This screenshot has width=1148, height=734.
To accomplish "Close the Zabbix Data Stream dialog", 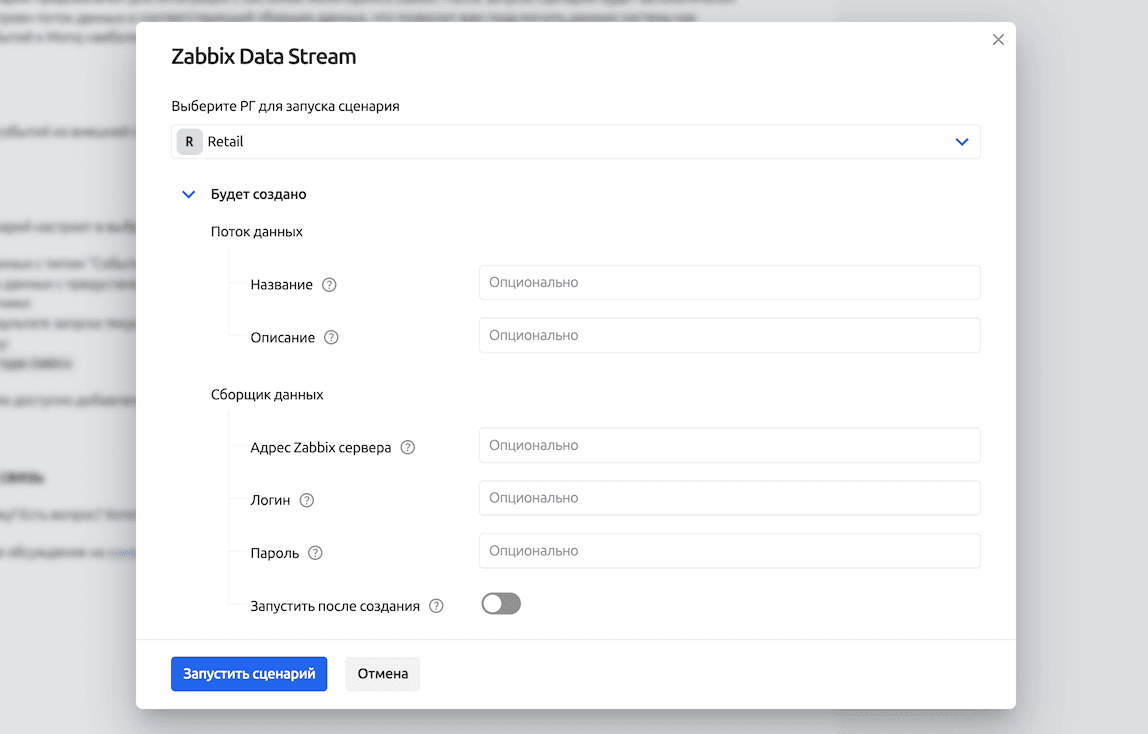I will pyautogui.click(x=997, y=40).
